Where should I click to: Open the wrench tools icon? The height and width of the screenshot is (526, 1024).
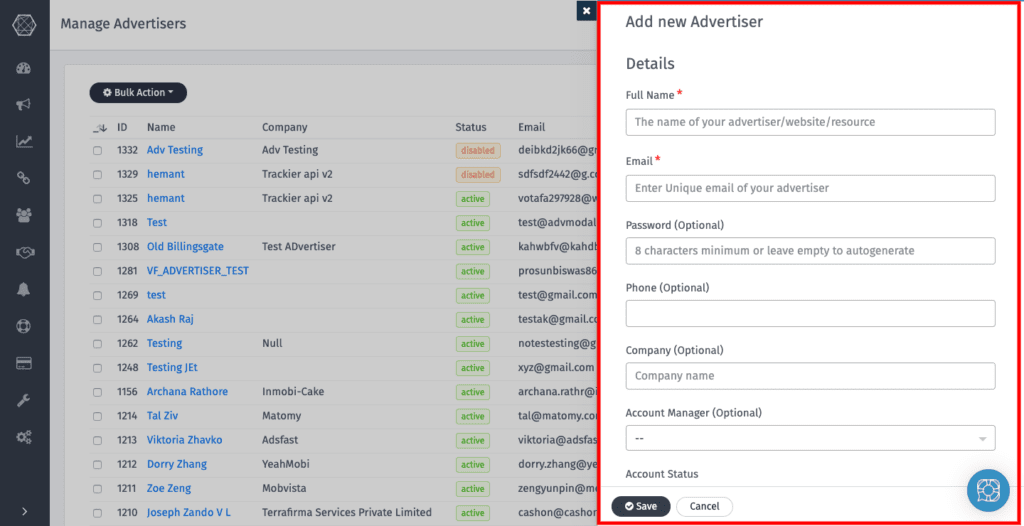(x=24, y=400)
